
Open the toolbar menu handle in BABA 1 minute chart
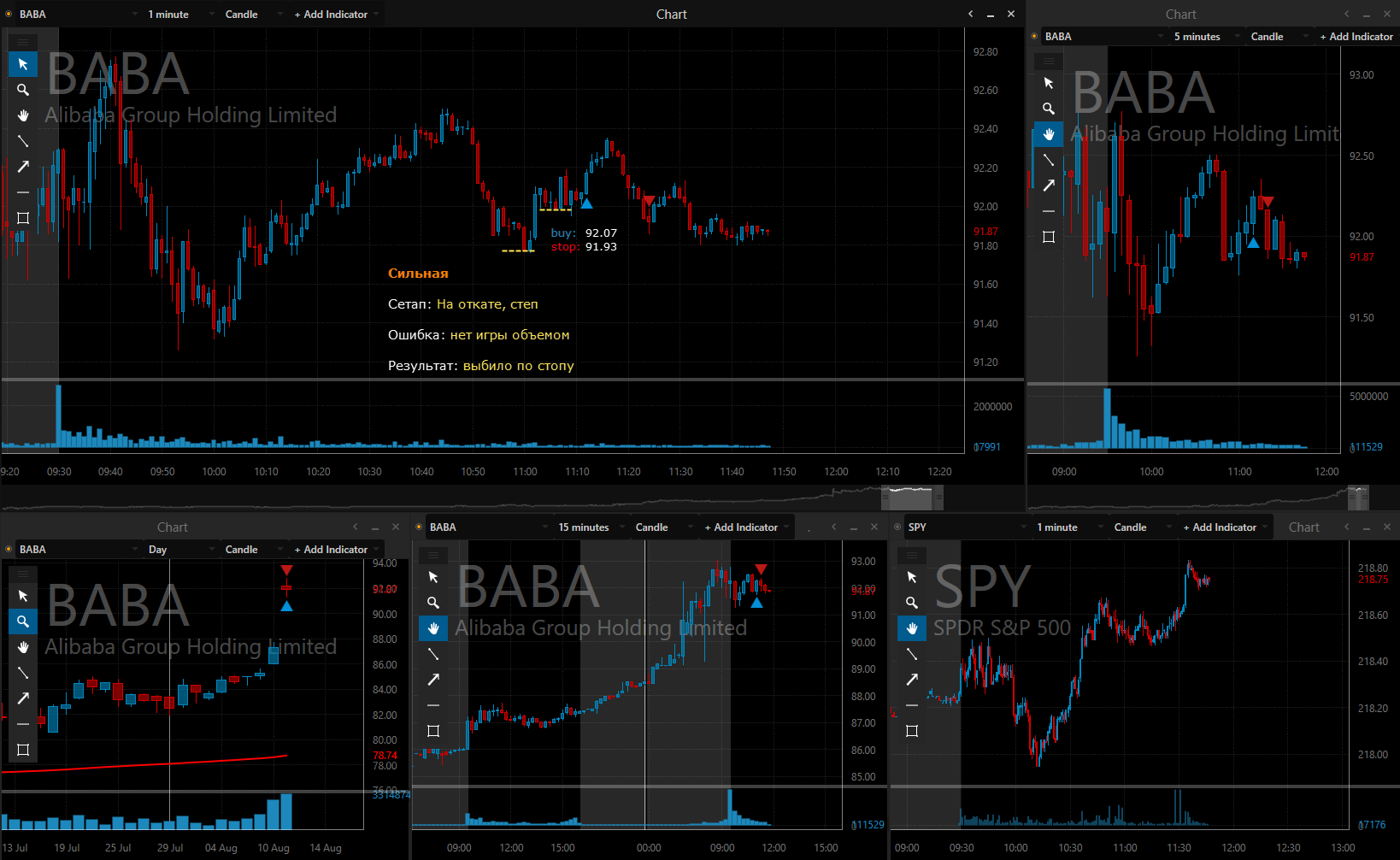tap(23, 42)
